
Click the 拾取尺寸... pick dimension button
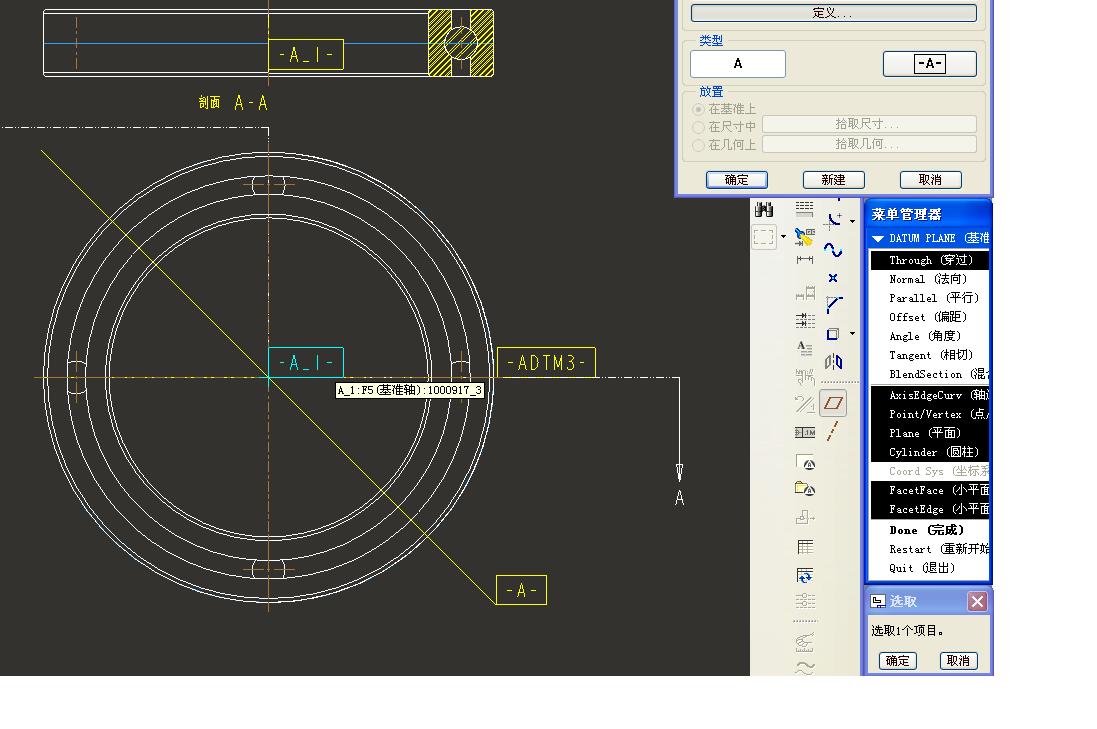tap(869, 124)
